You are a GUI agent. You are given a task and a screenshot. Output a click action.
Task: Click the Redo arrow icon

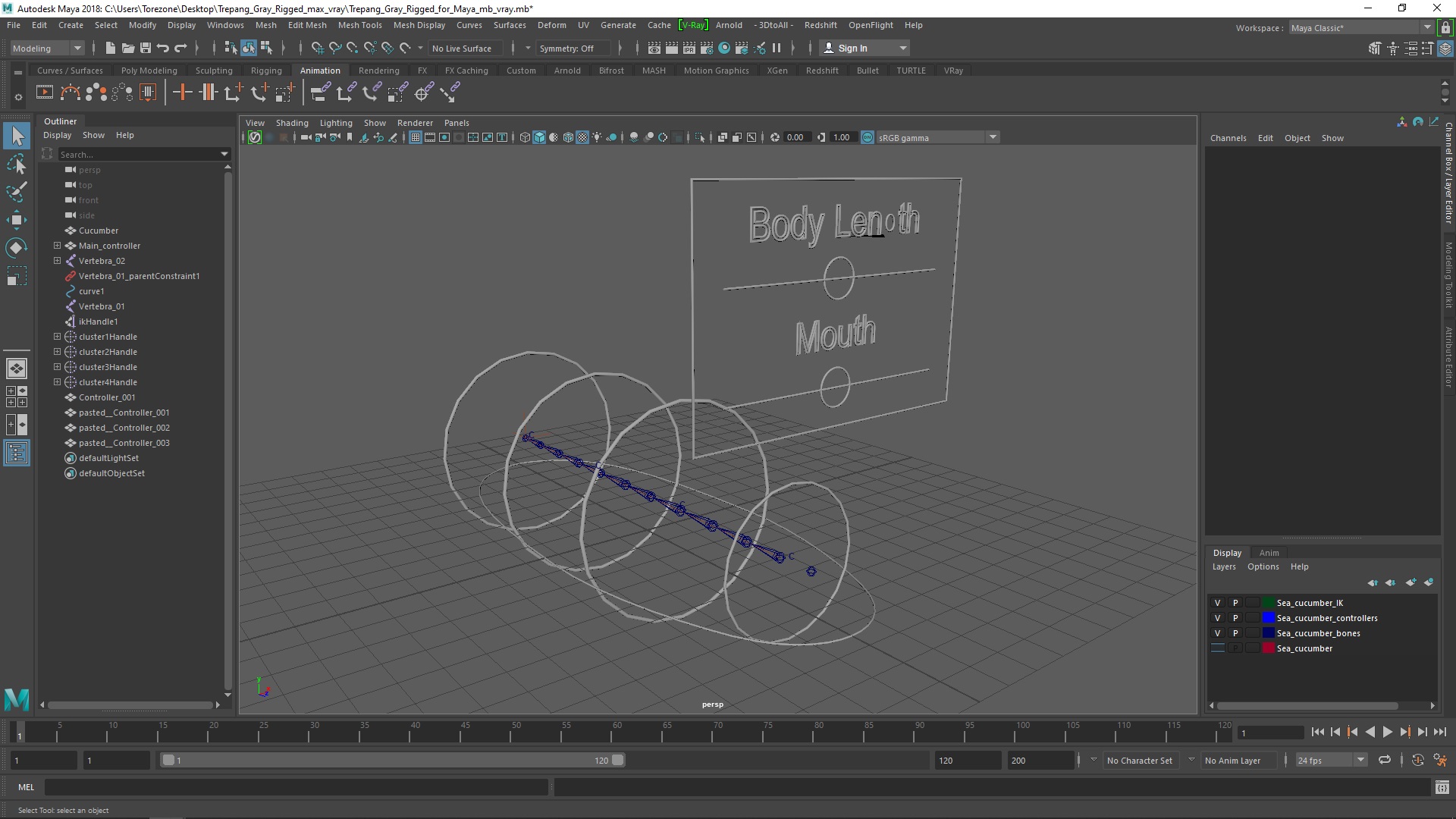coord(180,48)
